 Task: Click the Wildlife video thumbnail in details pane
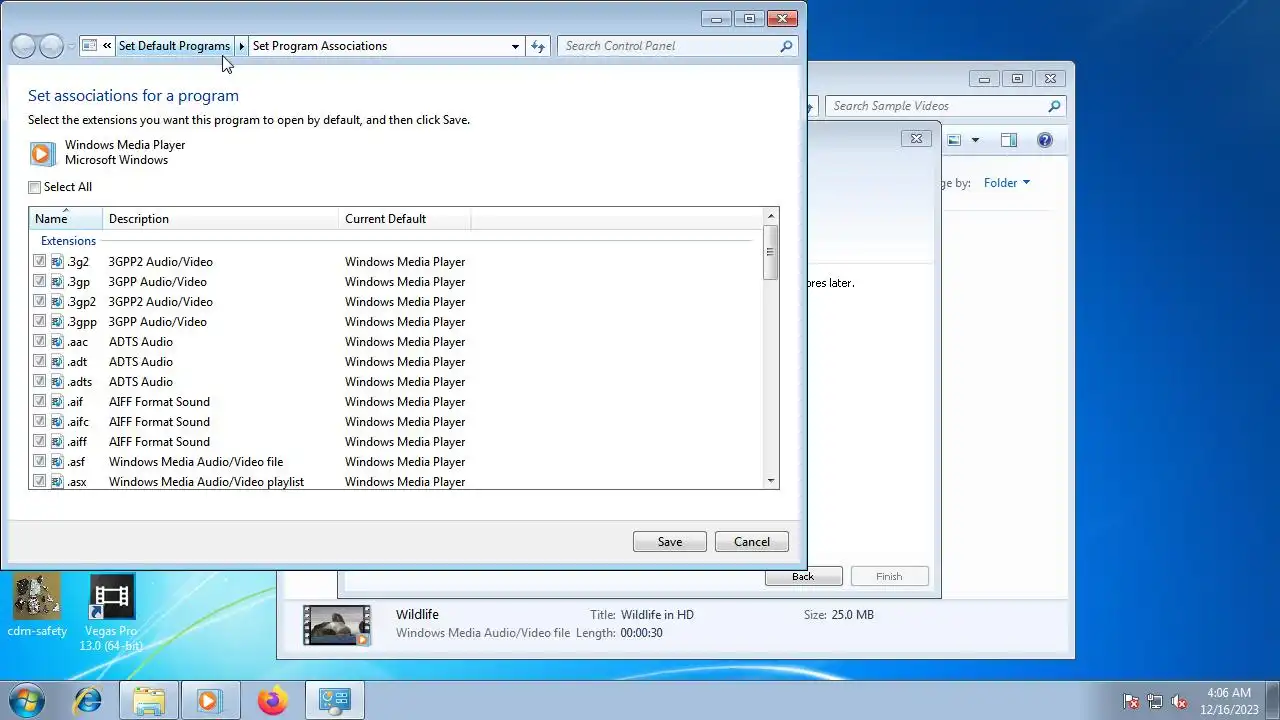(337, 625)
